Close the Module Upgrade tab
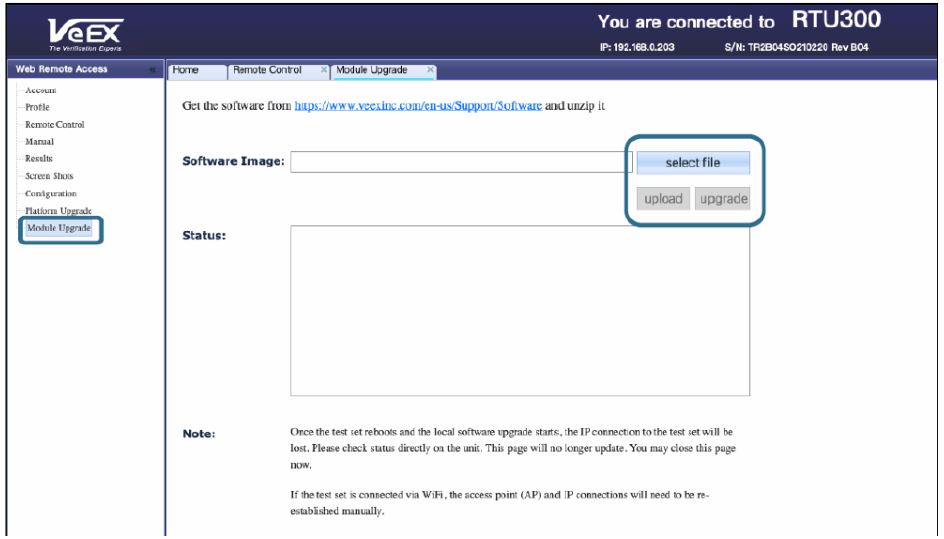Viewport: 944px width, 539px height. [x=430, y=70]
